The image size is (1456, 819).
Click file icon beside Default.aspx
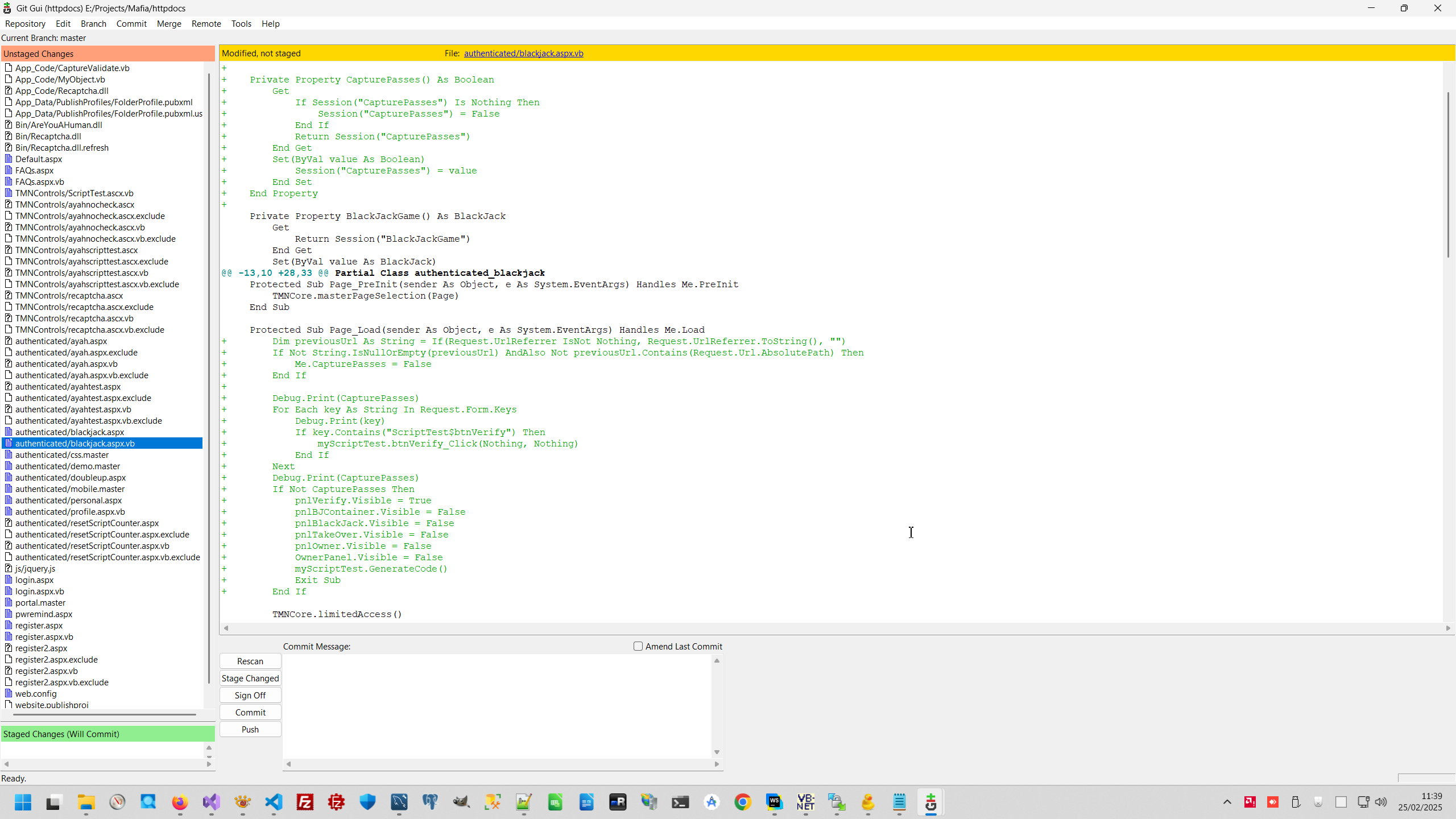pos(9,159)
